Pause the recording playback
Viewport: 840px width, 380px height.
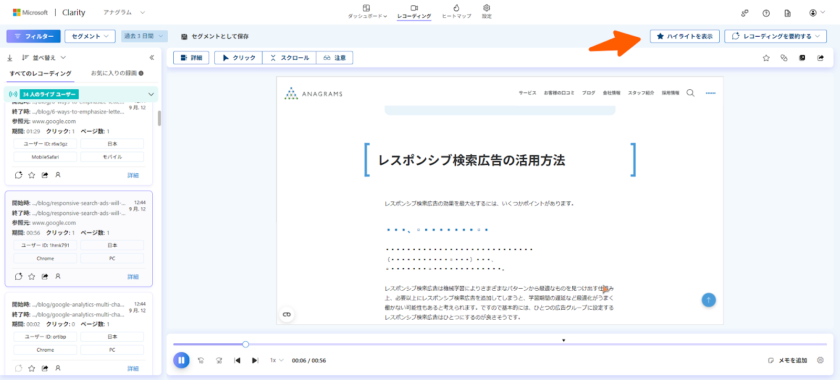pyautogui.click(x=182, y=360)
